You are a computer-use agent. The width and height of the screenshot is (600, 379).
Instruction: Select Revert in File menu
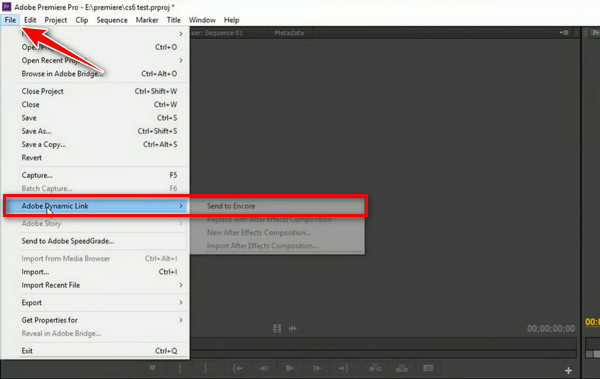coord(95,158)
